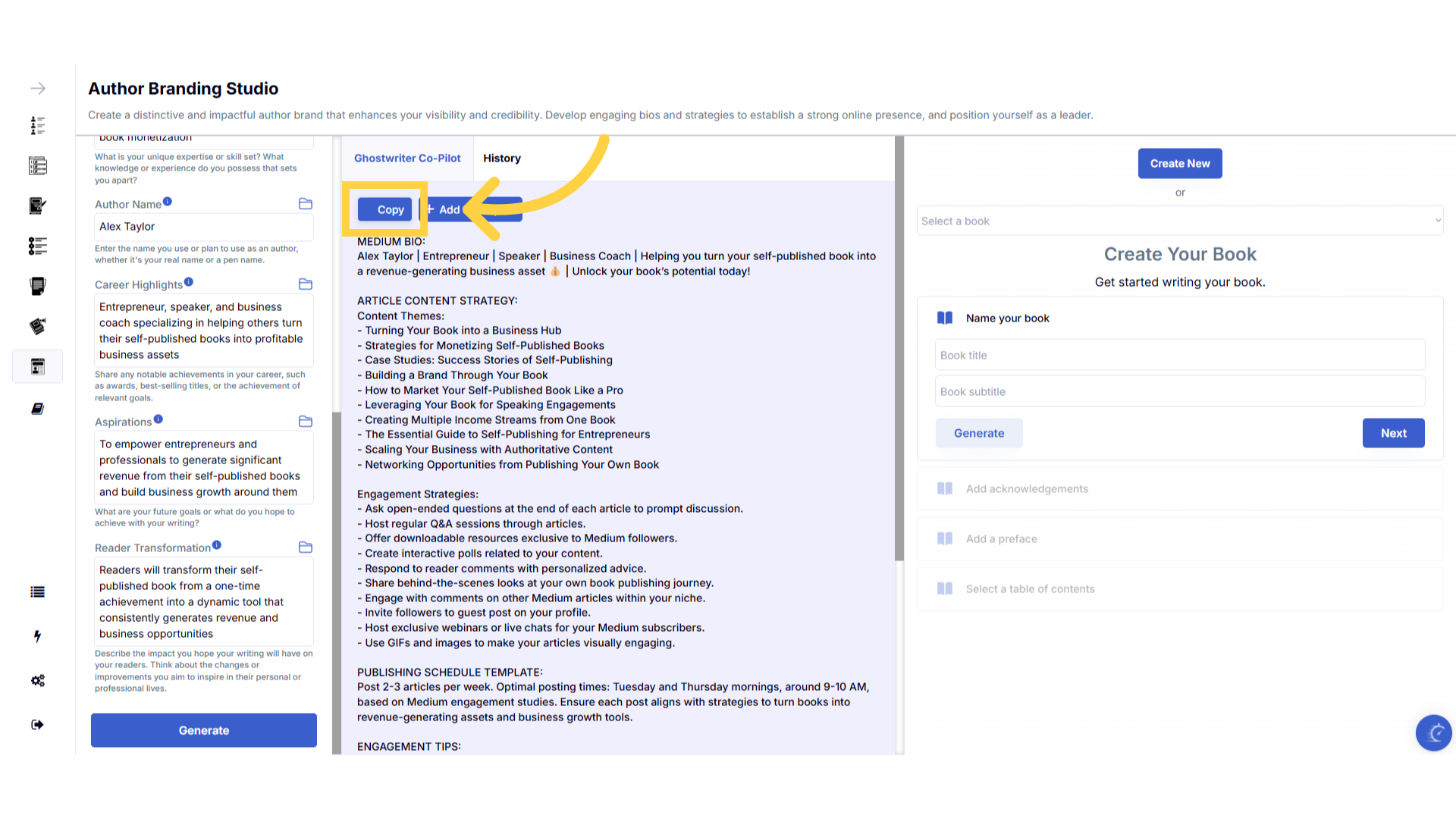Open settings via the gears icon

click(37, 680)
